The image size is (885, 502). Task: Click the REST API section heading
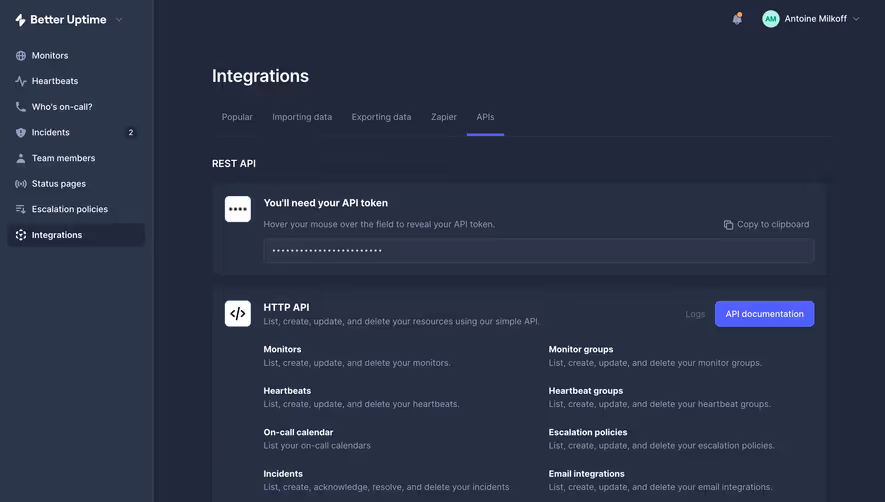click(x=234, y=163)
